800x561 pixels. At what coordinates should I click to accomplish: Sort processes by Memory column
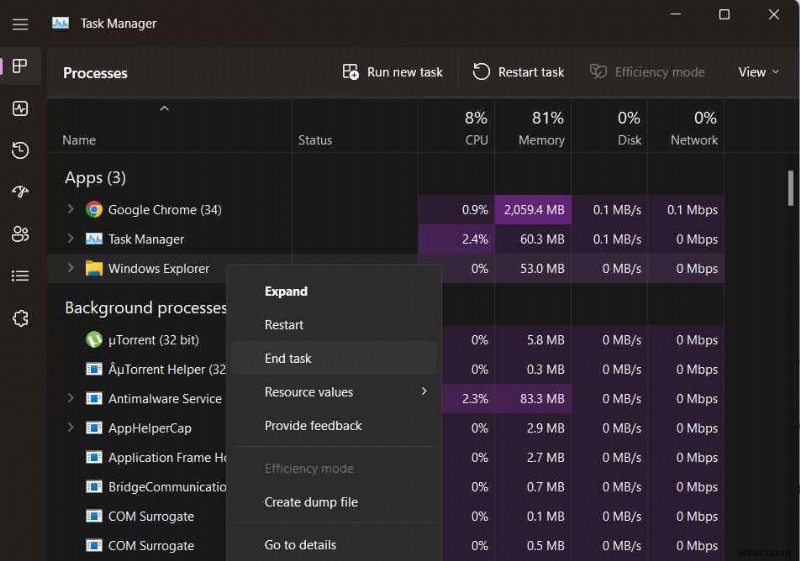point(540,129)
